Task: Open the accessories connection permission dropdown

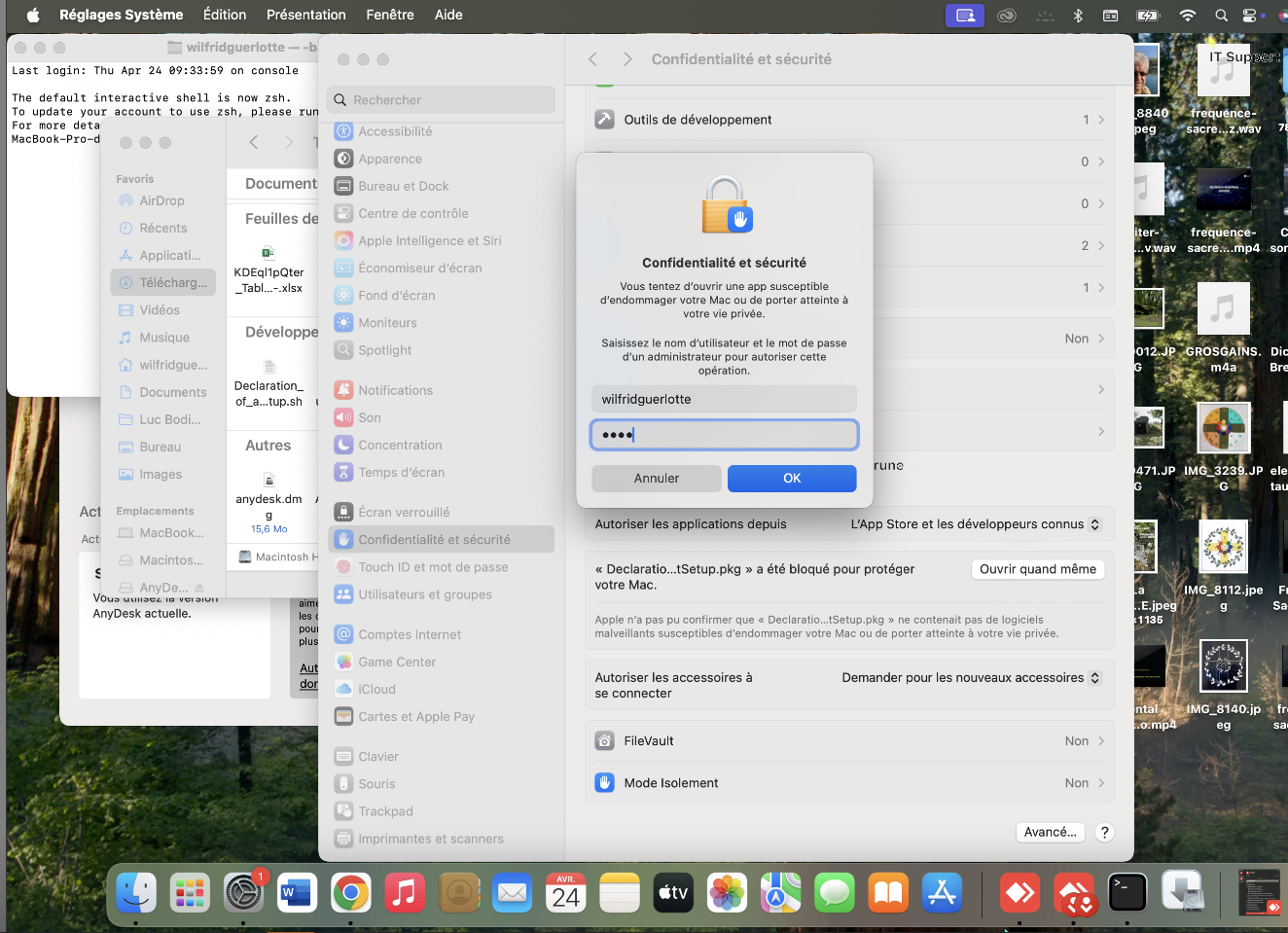Action: click(970, 678)
